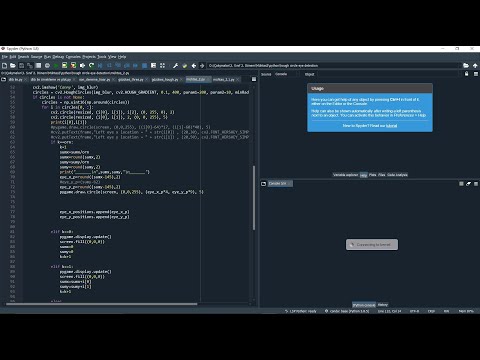
Task: Start debugging with the Debug file icon
Action: coord(100,66)
